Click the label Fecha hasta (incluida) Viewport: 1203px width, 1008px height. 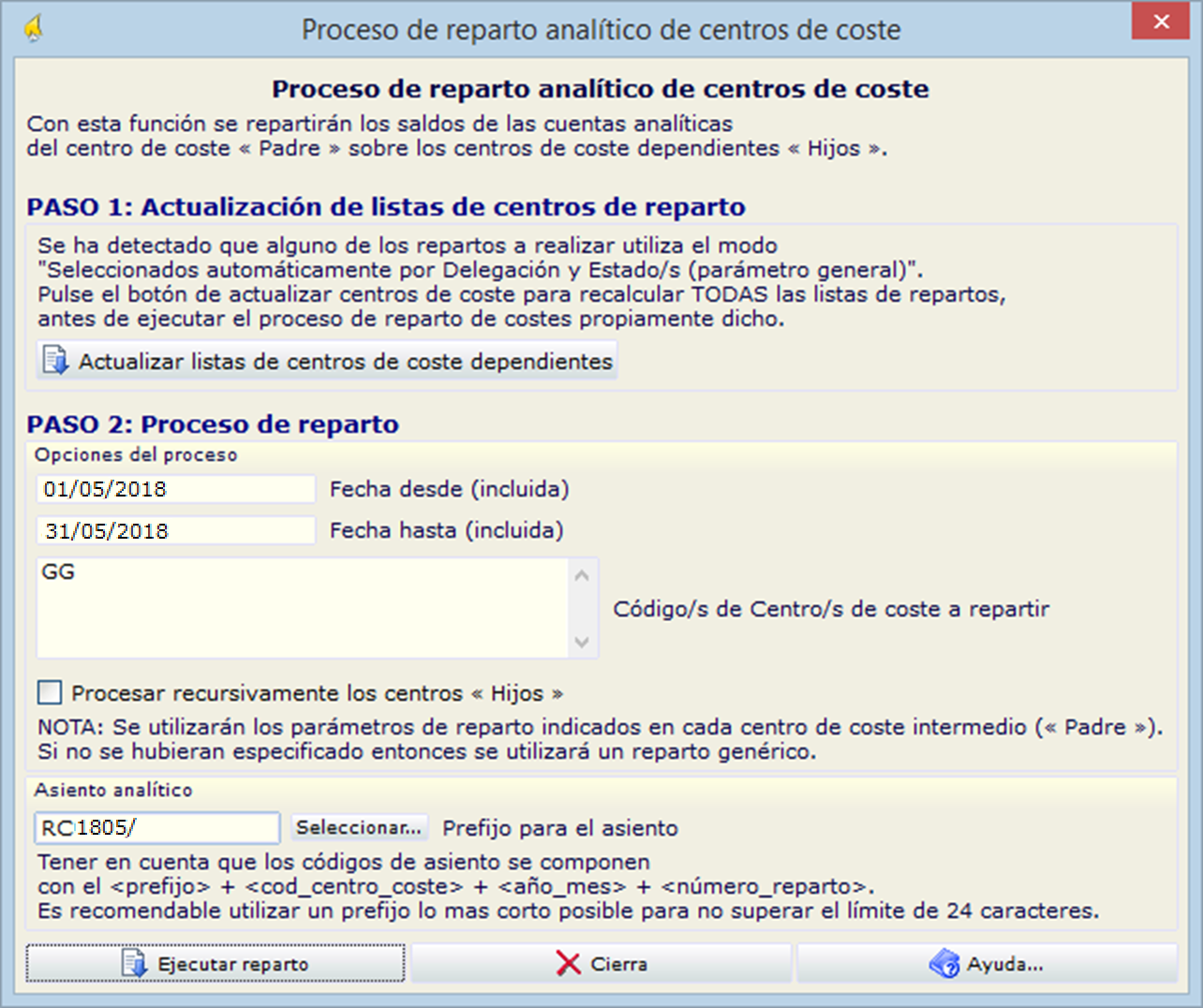pos(447,530)
